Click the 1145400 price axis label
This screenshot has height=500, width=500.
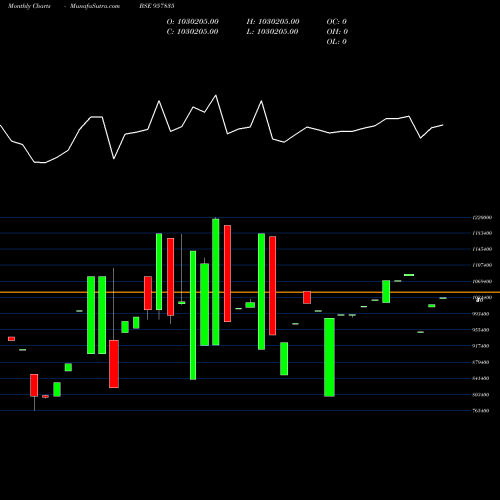pyautogui.click(x=482, y=249)
